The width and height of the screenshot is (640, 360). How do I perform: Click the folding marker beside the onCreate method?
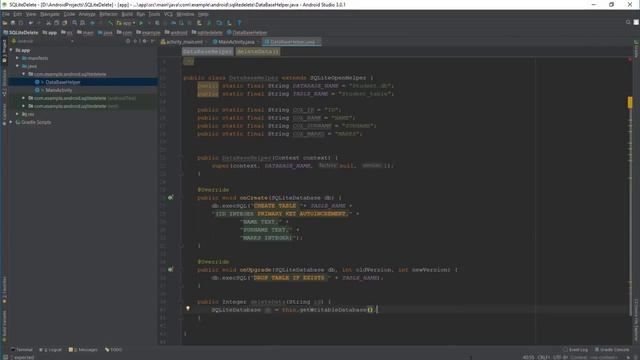pyautogui.click(x=180, y=198)
